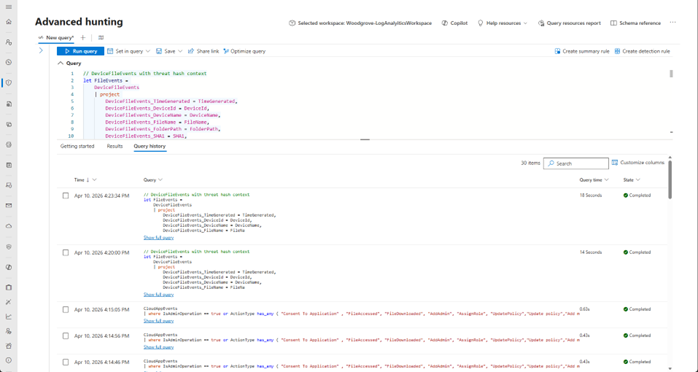
Task: Open the hamburger navigation menu
Action: 8,7
